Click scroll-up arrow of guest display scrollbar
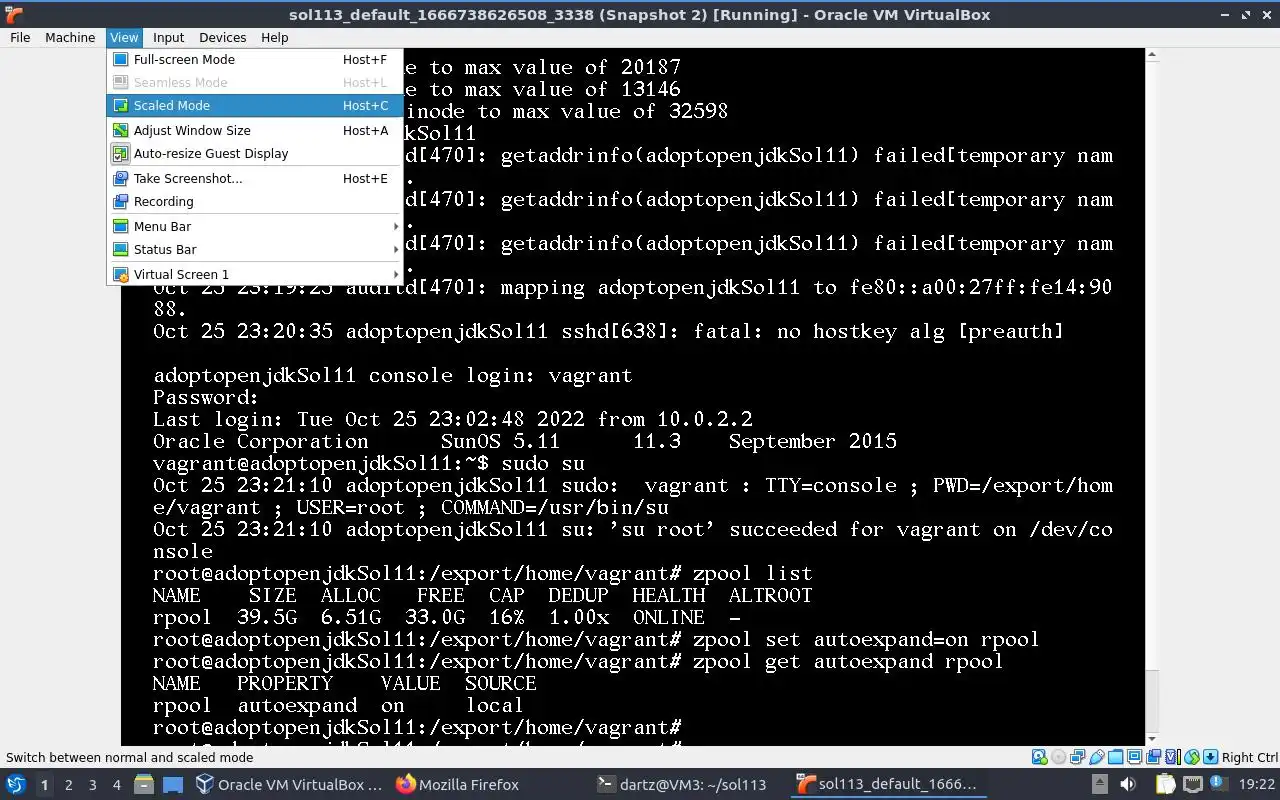 [1151, 55]
